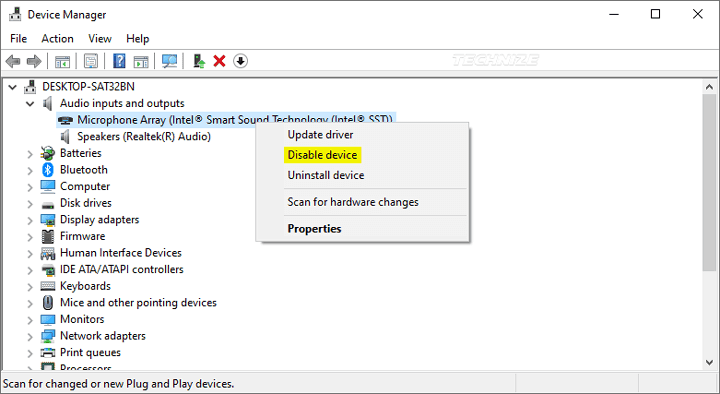Viewport: 720px width, 394px height.
Task: Select Audio inputs and outputs label
Action: click(122, 103)
